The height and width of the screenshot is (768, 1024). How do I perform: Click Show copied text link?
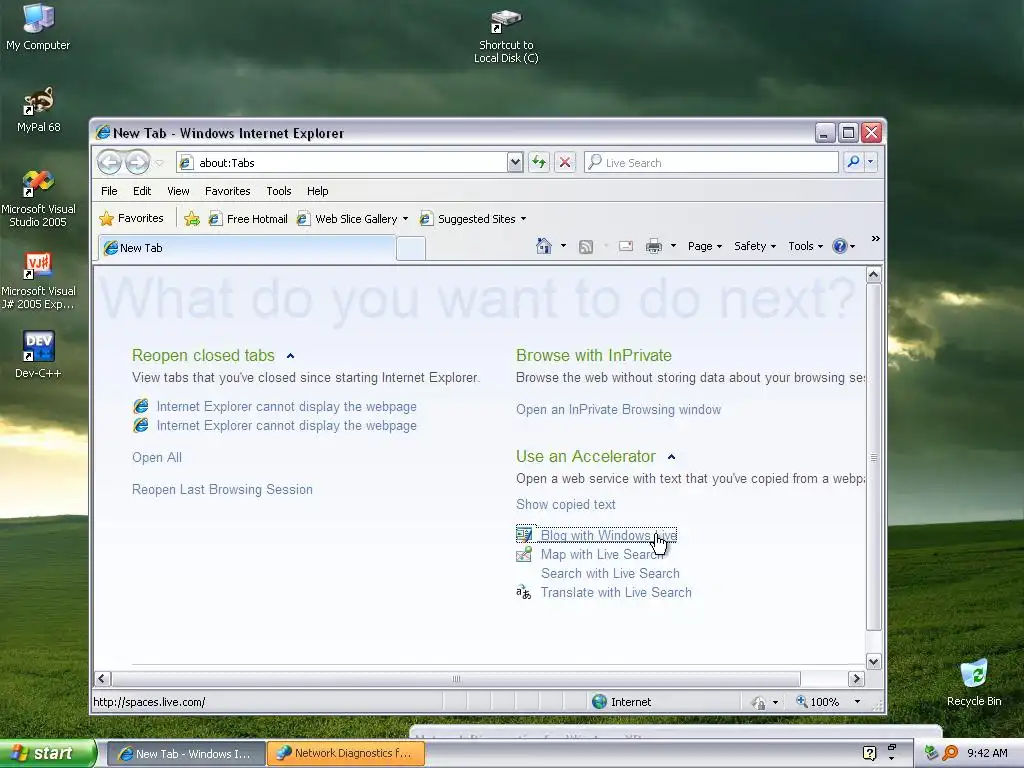tap(566, 505)
